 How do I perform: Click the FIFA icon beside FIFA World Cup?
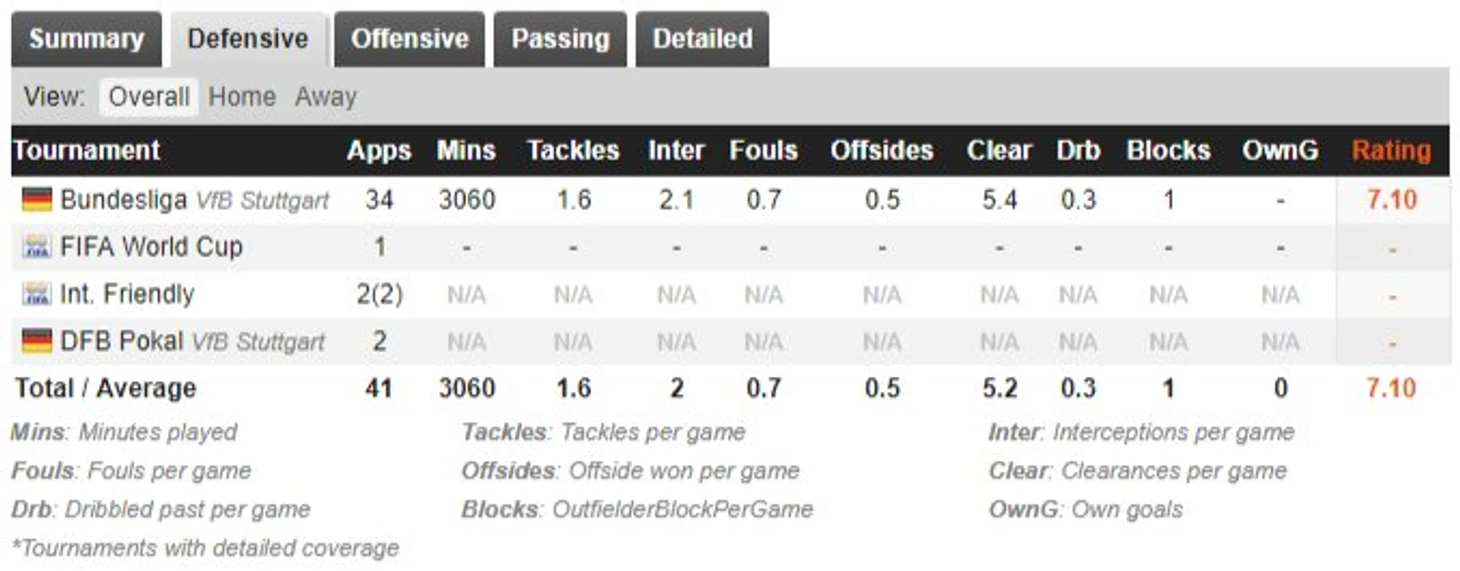coord(36,247)
